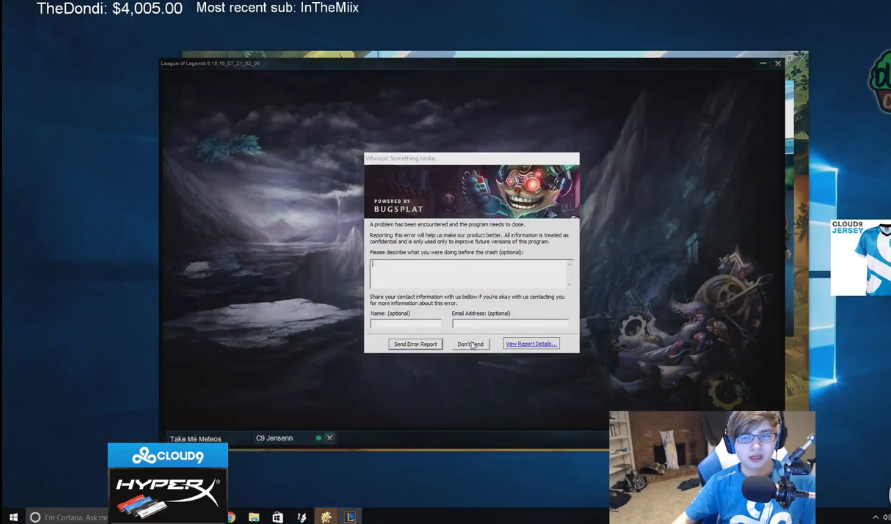891x524 pixels.
Task: Click 'TheDondi: $4,005.00' donation text
Action: pos(110,9)
